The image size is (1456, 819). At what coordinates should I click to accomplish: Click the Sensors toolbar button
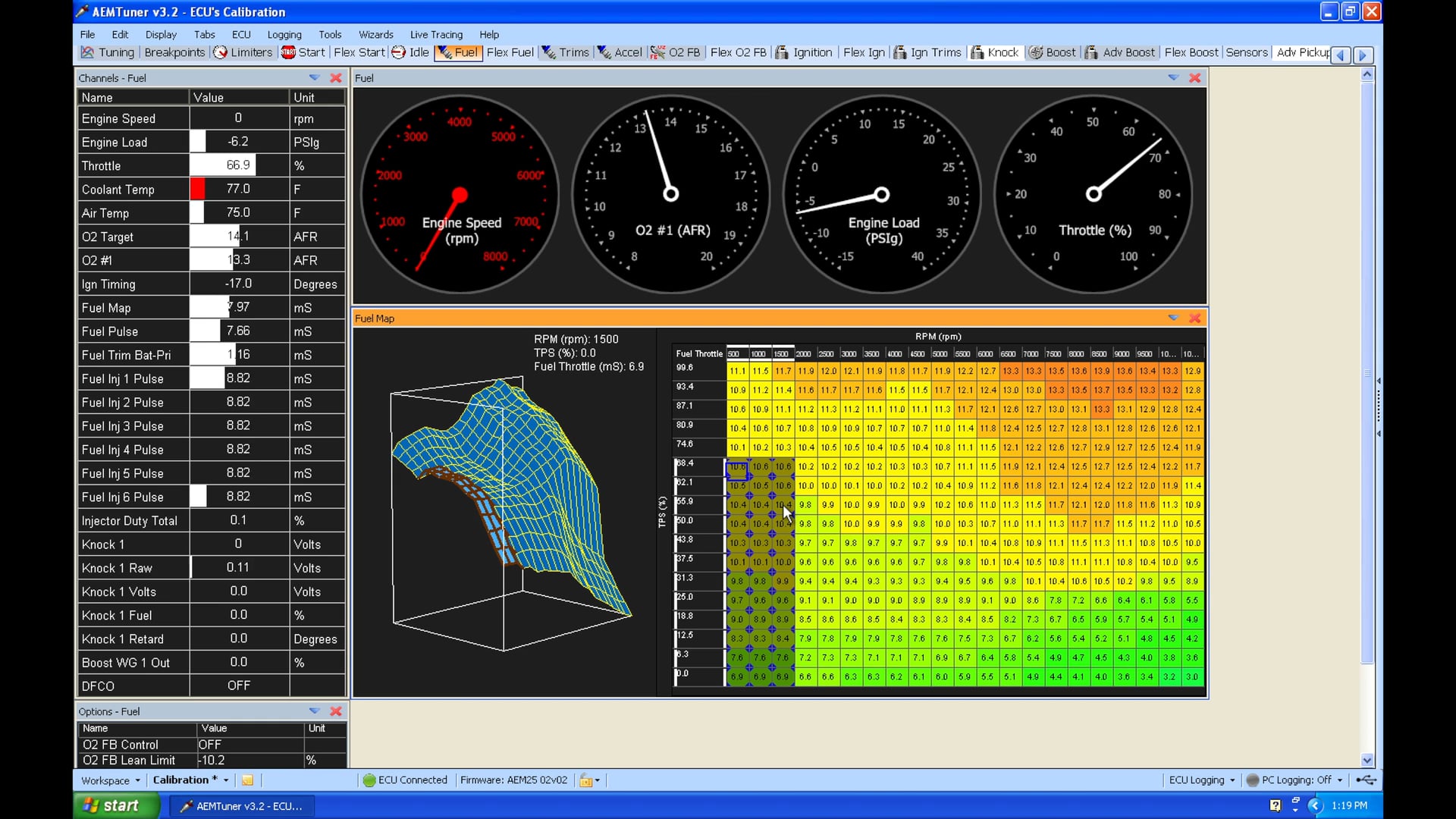tap(1247, 52)
